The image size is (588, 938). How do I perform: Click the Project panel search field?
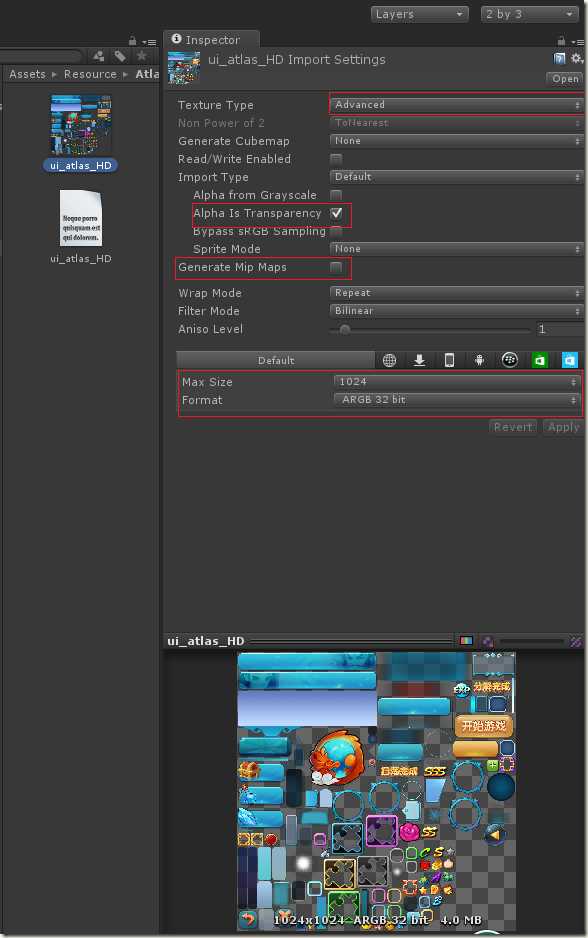(x=40, y=56)
